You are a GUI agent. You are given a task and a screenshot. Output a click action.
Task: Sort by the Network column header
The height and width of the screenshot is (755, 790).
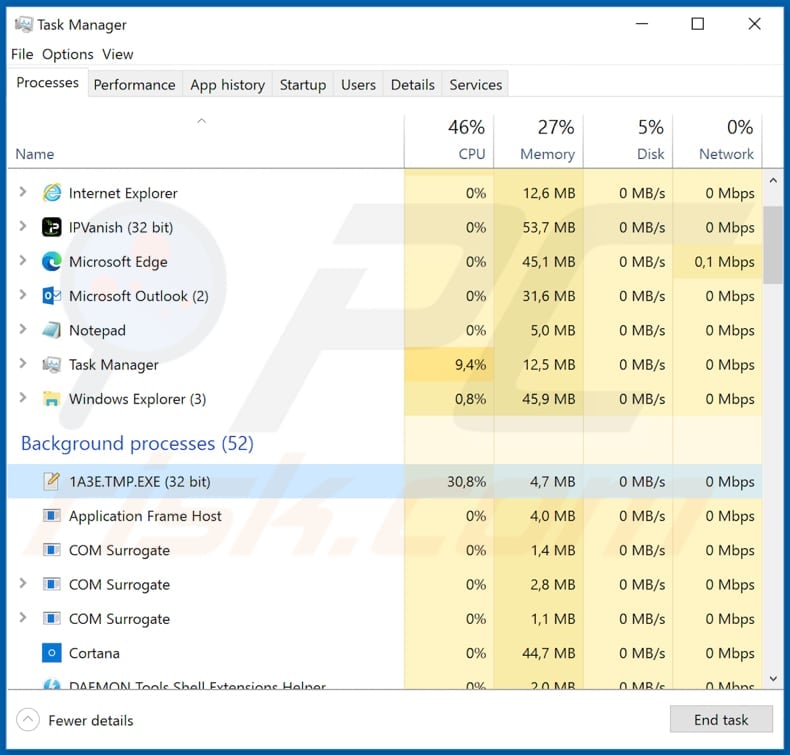[717, 140]
